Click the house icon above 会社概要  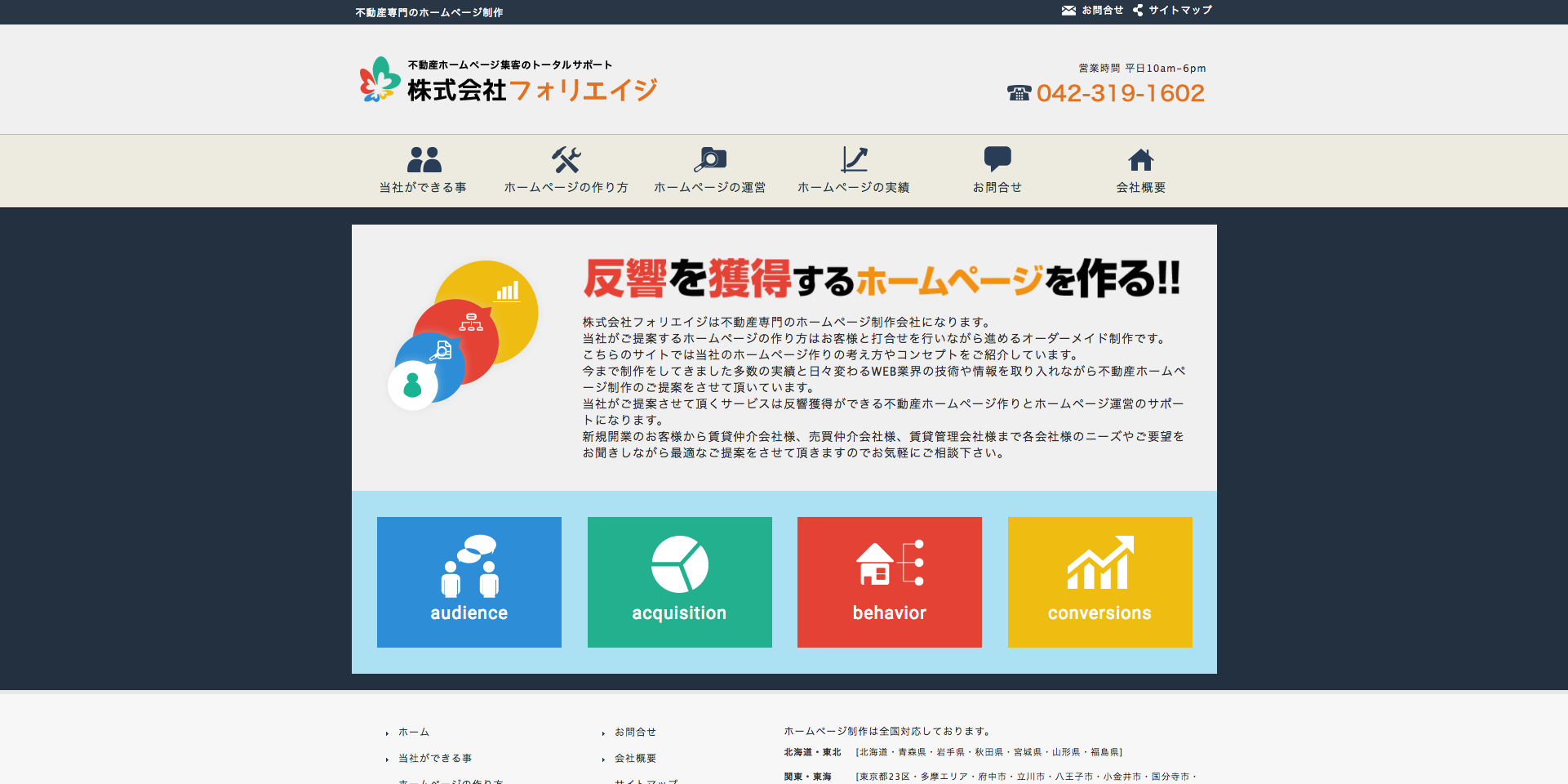[x=1140, y=158]
